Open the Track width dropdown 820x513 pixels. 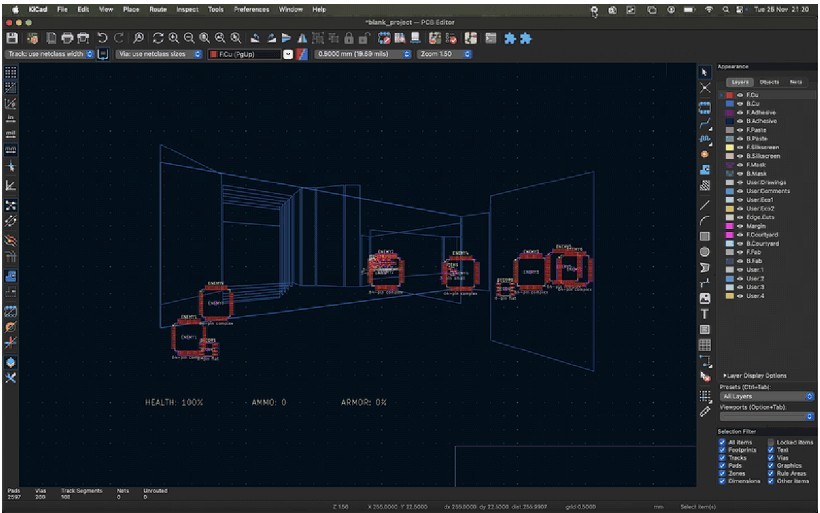(x=50, y=54)
